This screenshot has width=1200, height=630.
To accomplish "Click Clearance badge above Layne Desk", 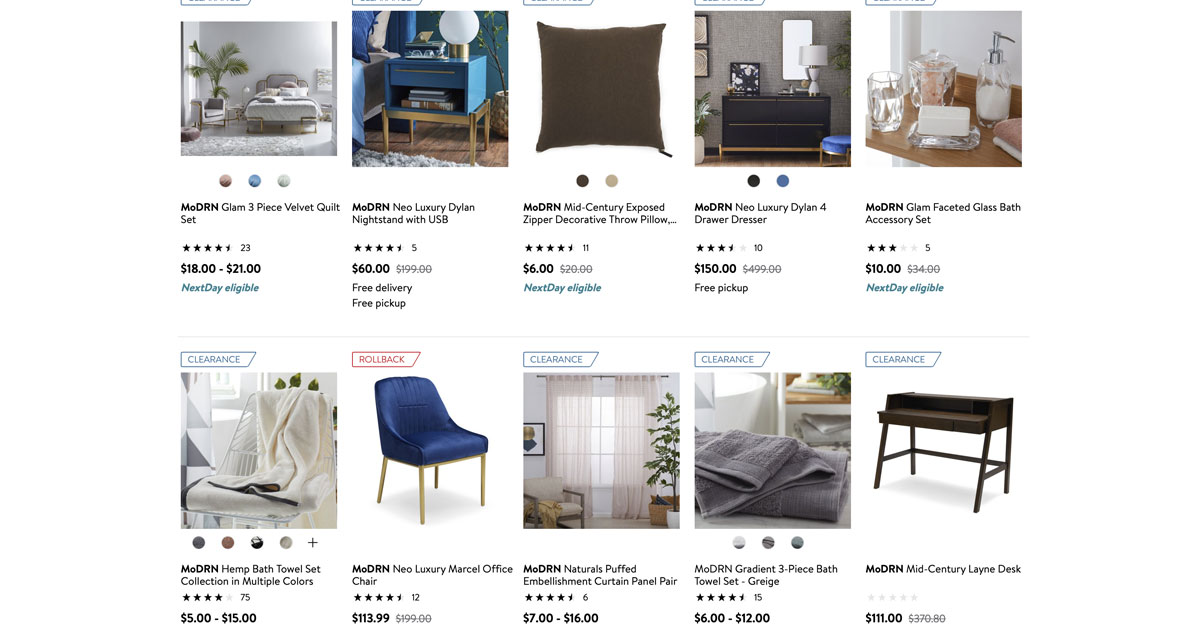I will [903, 359].
